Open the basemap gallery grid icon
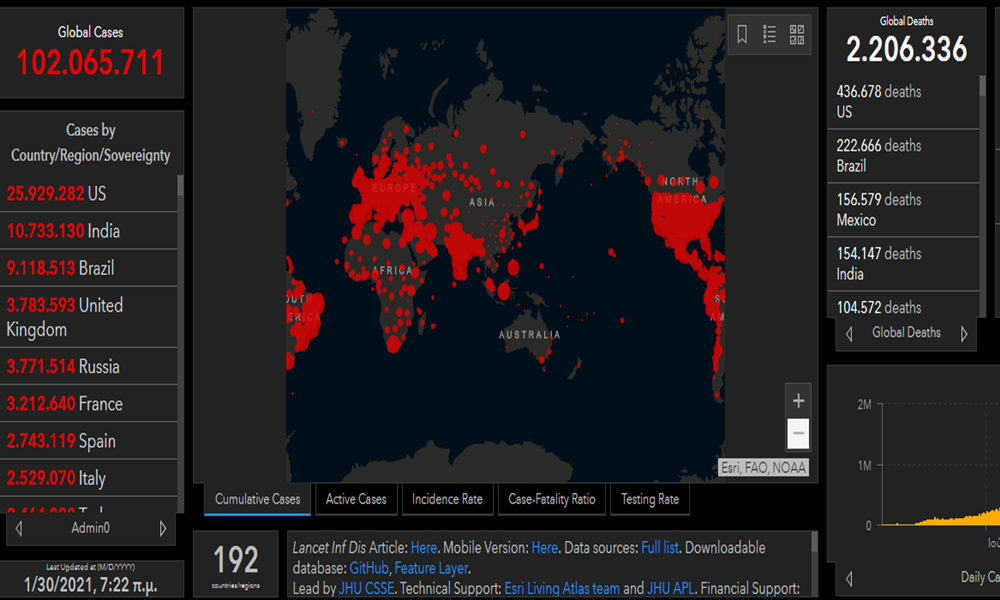1000x600 pixels. 797,35
